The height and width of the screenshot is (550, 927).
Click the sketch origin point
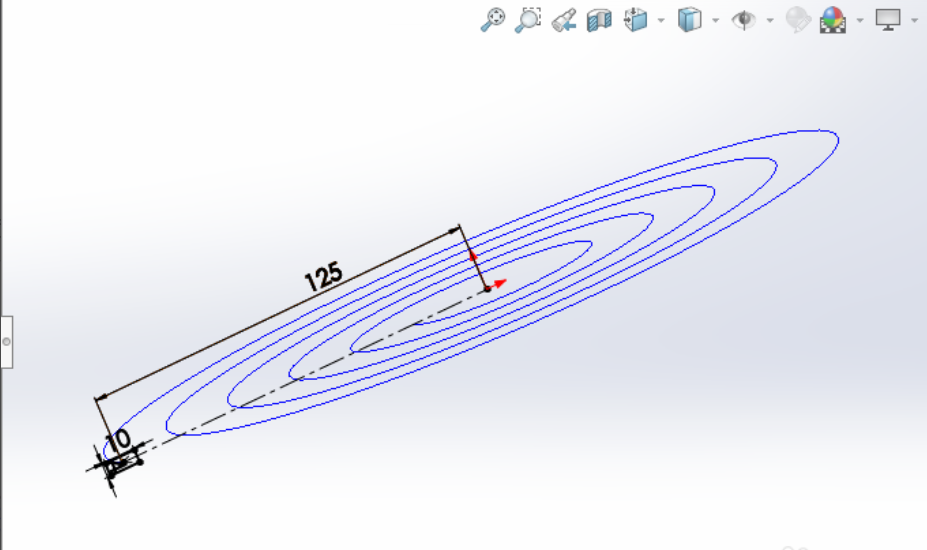click(x=488, y=289)
